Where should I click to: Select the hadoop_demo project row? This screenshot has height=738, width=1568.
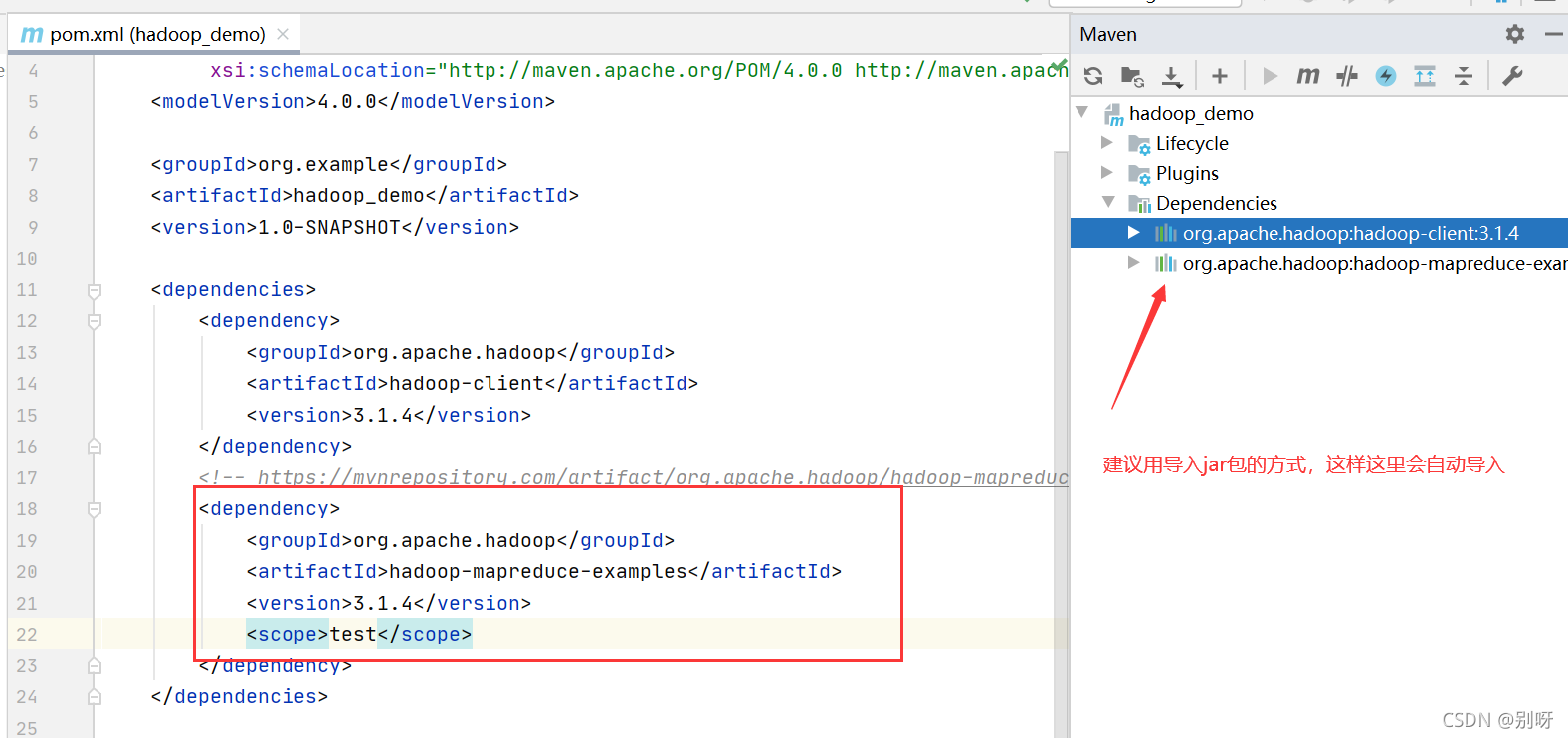coord(1319,114)
